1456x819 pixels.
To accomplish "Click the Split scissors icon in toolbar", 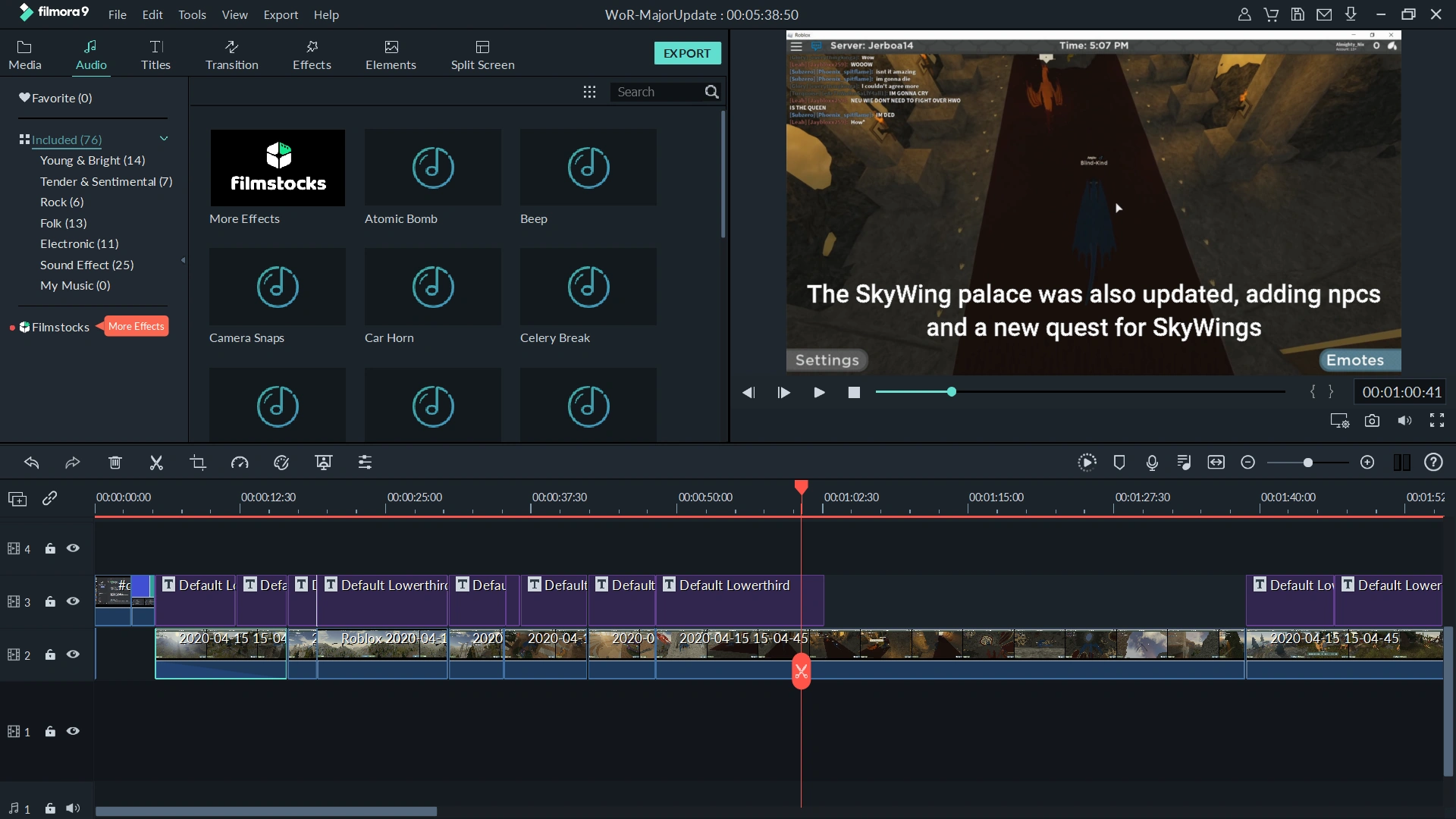I will (156, 463).
